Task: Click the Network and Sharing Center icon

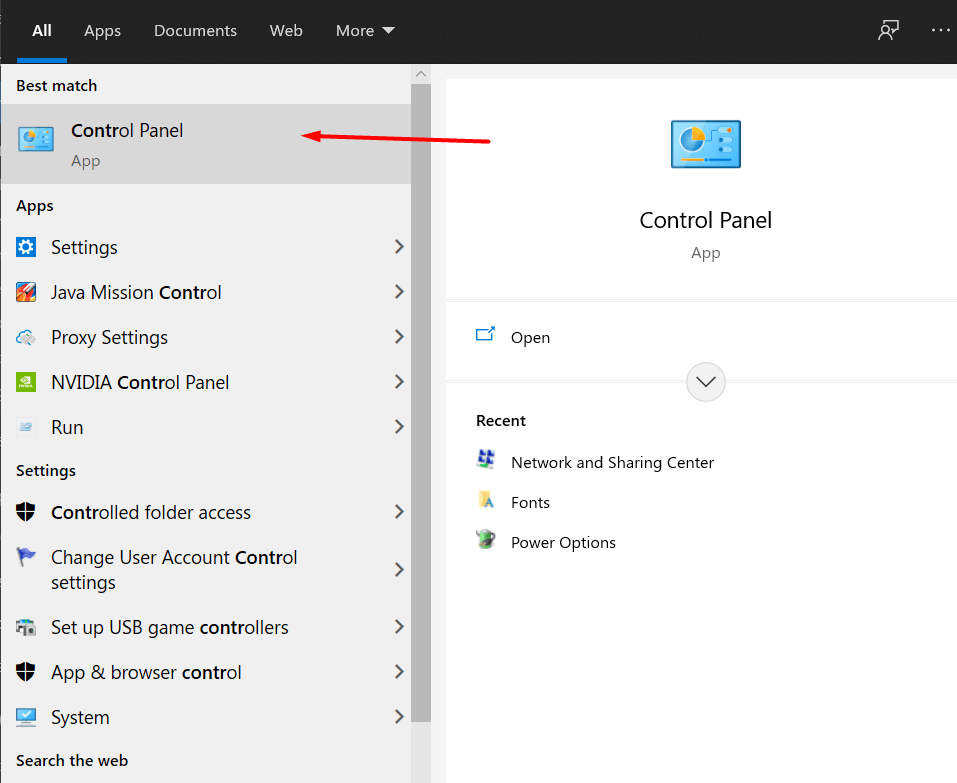Action: (x=487, y=461)
